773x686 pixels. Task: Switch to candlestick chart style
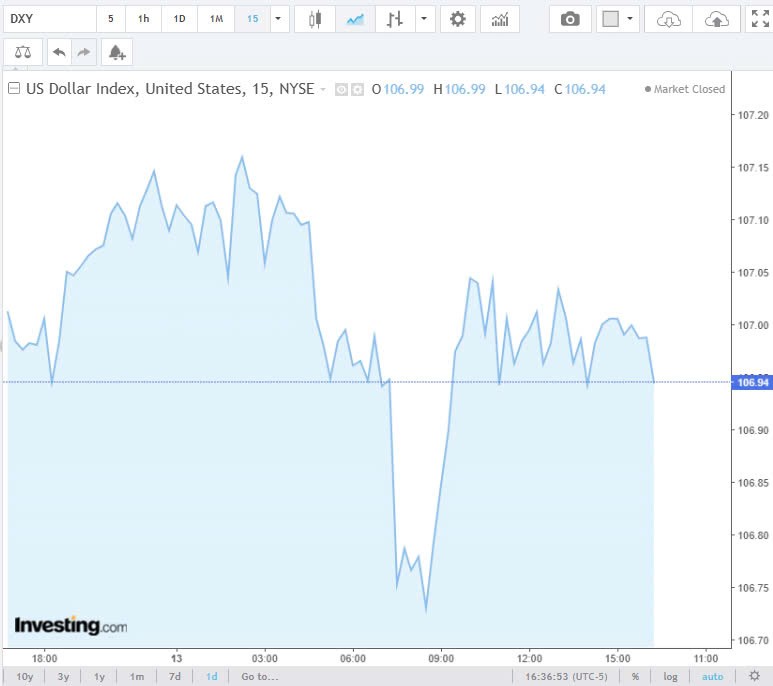(x=316, y=19)
